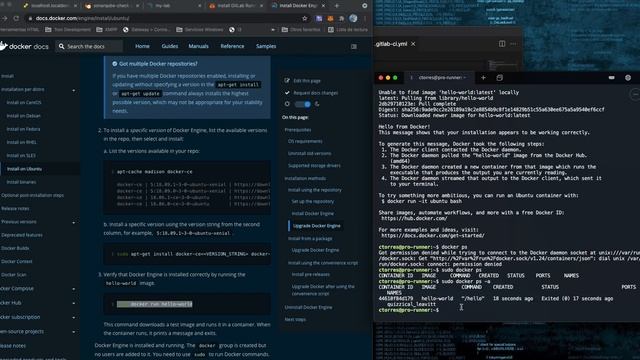Click the purple extension icon in toolbar
Image resolution: width=640 pixels, height=360 pixels.
click(319, 18)
